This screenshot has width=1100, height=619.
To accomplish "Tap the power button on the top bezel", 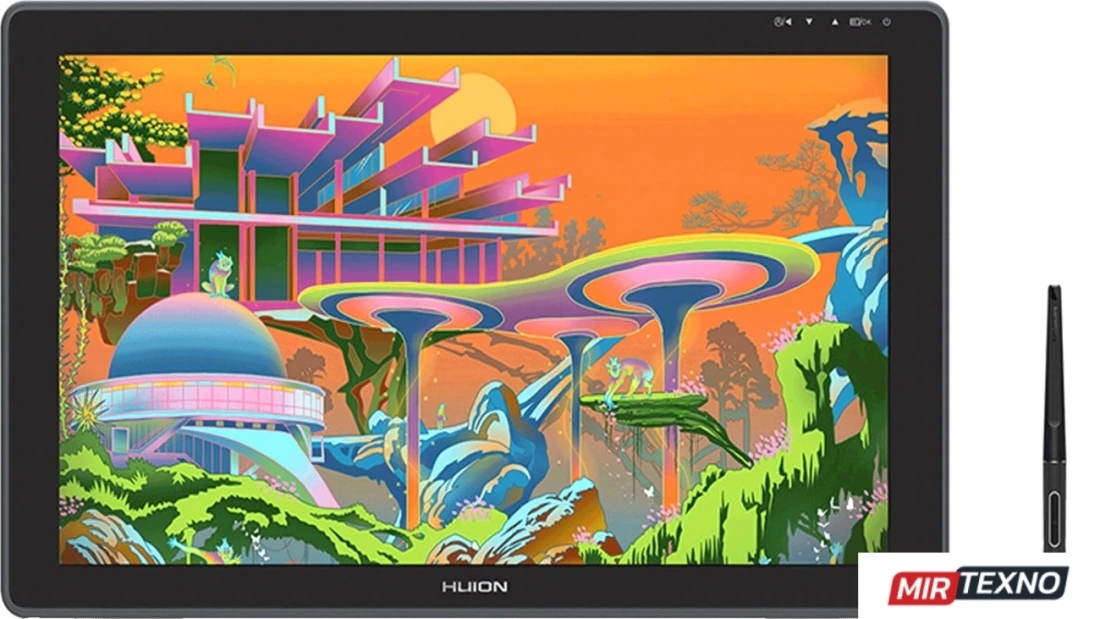I will coord(887,22).
